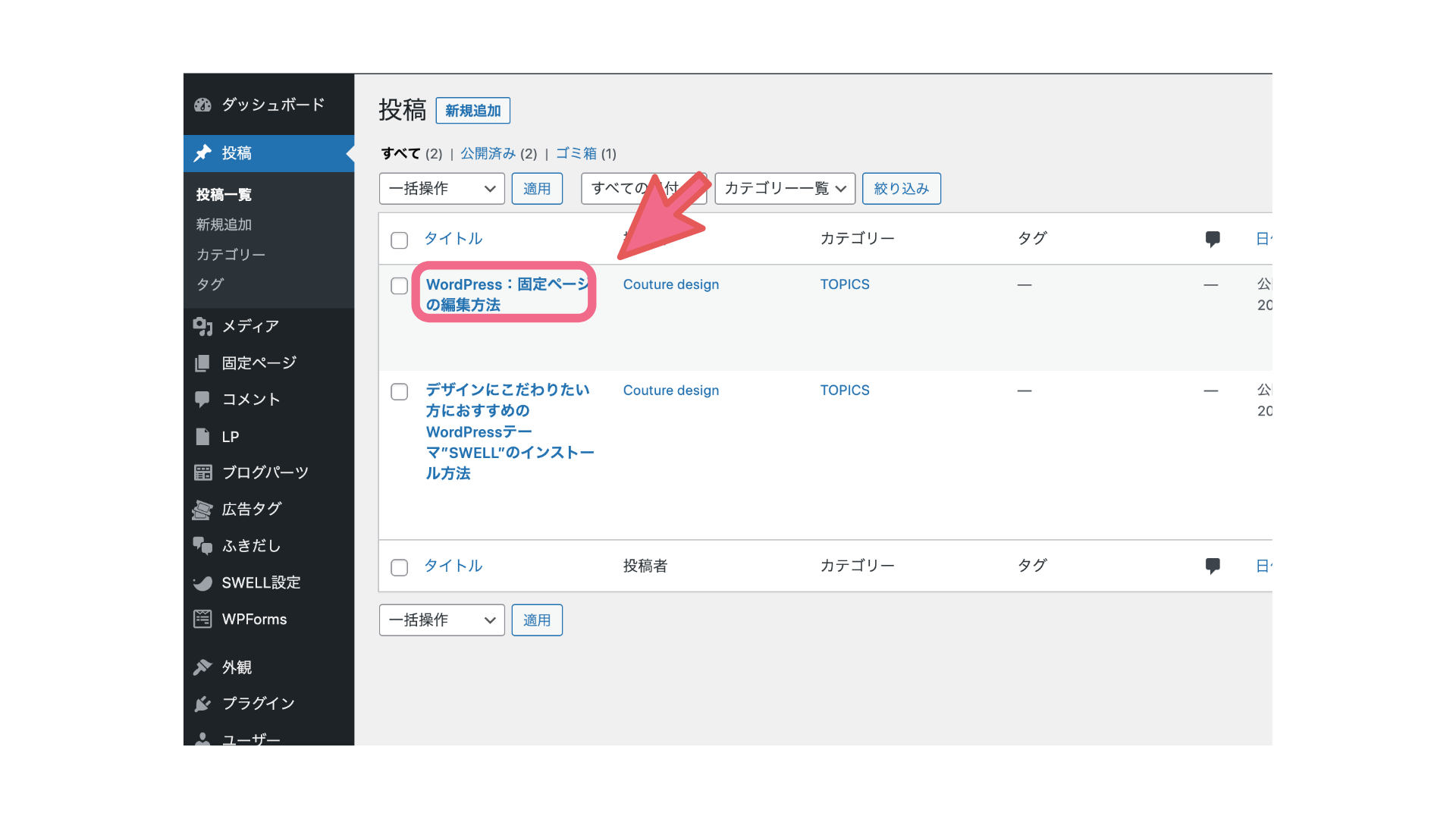This screenshot has height=819, width=1456.
Task: Click the 絞り込み filter button
Action: (x=902, y=189)
